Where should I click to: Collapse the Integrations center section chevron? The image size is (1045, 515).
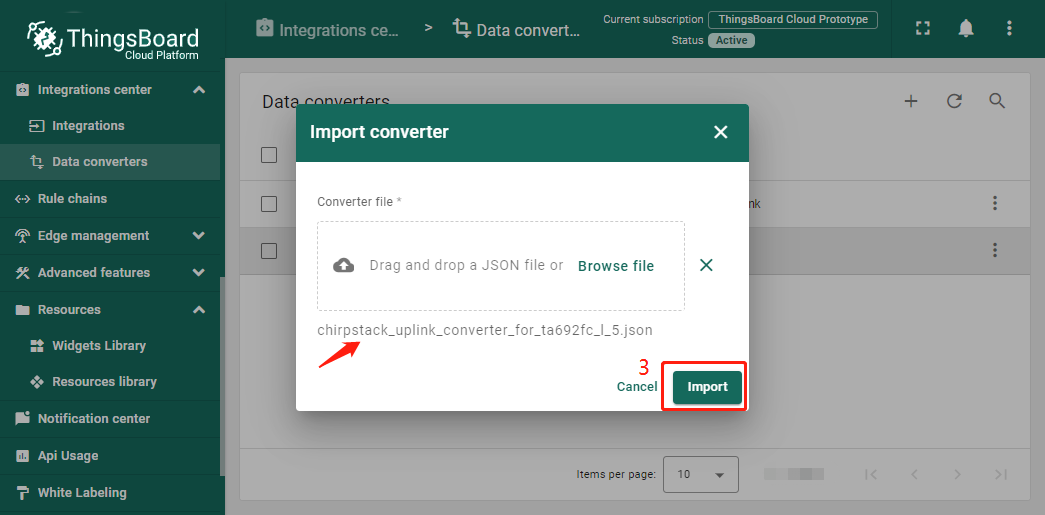click(x=199, y=89)
